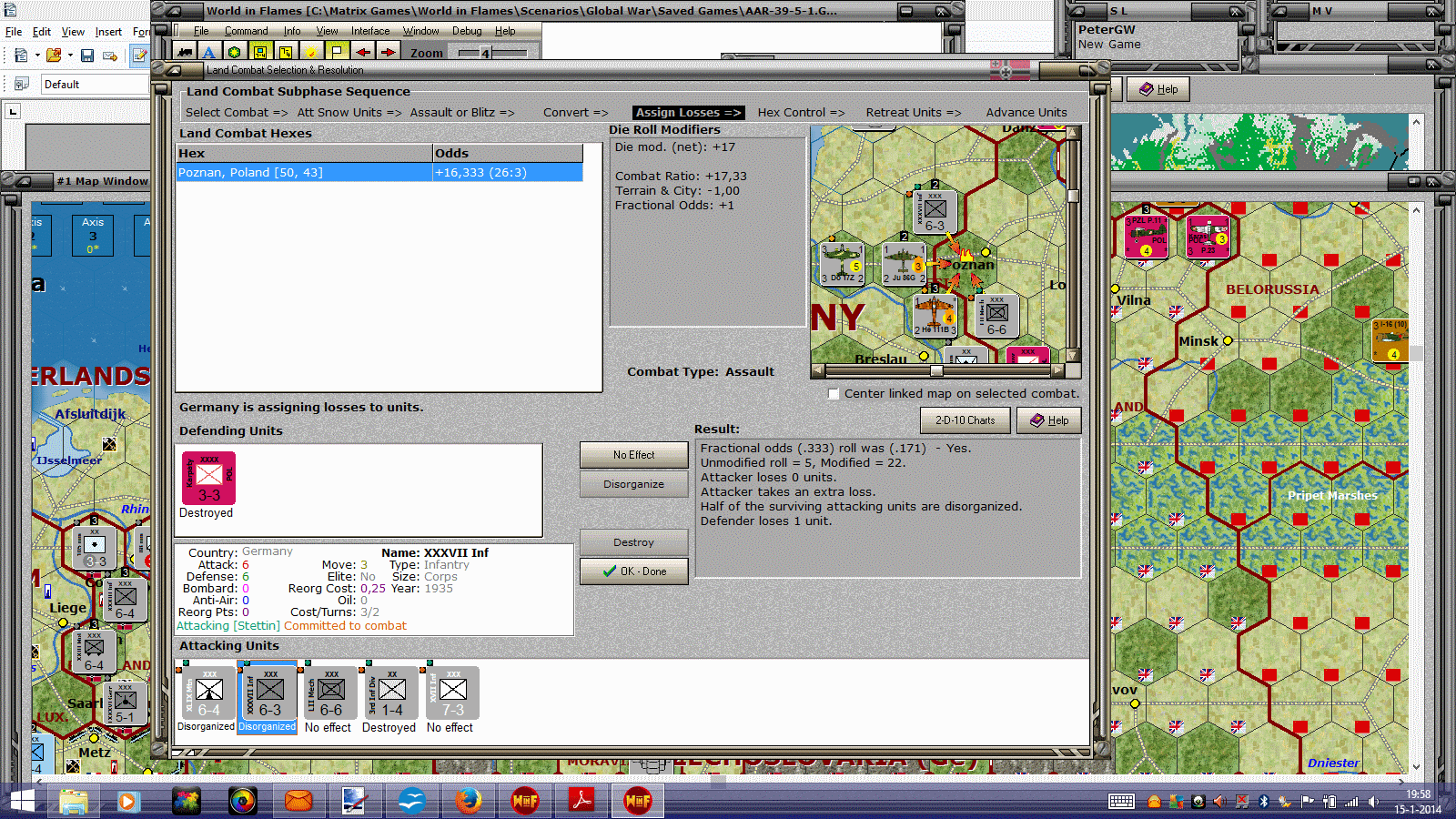Screen dimensions: 1456x819
Task: Open the Info menu
Action: 291,31
